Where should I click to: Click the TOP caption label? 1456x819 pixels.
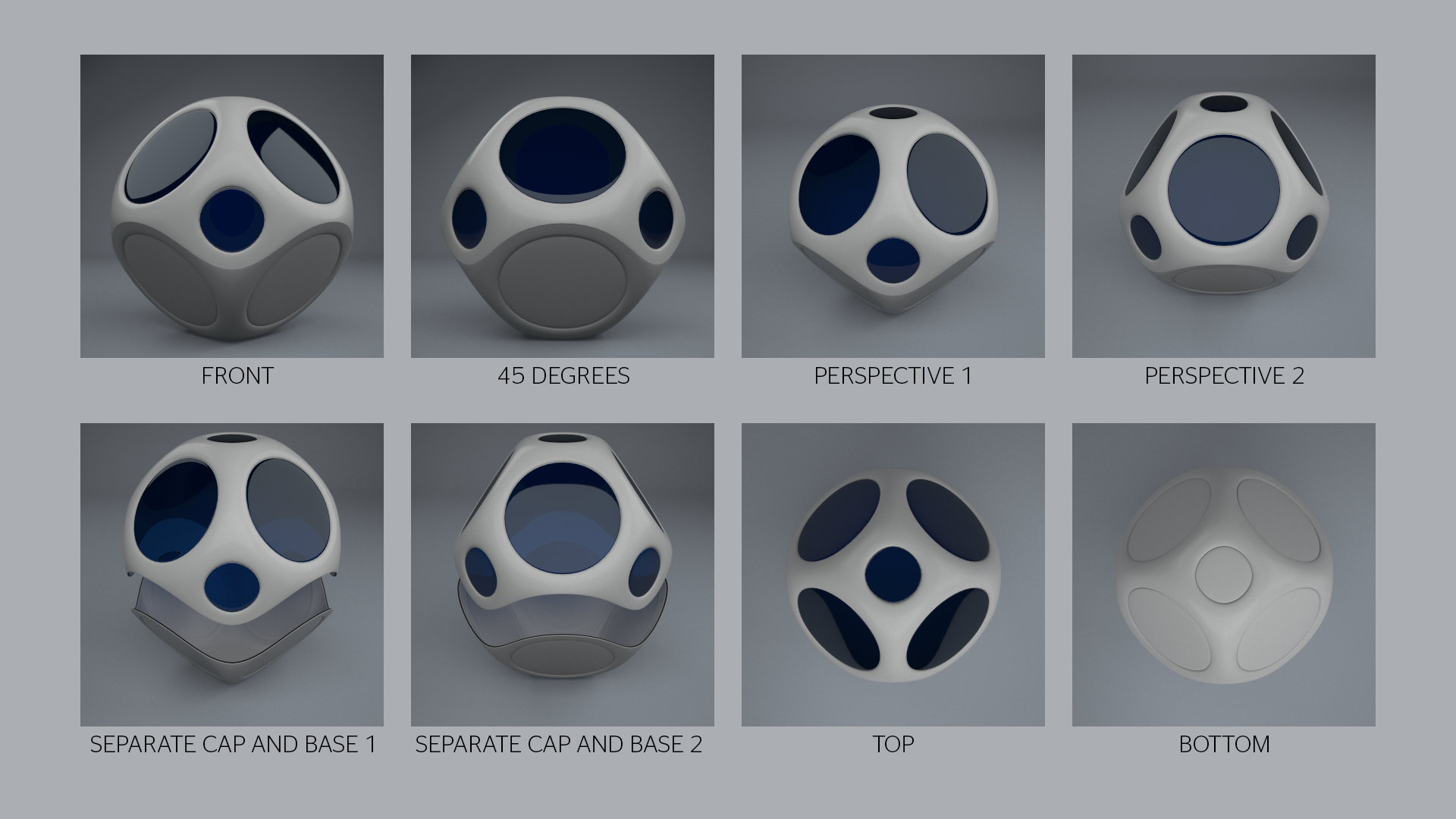click(x=893, y=745)
